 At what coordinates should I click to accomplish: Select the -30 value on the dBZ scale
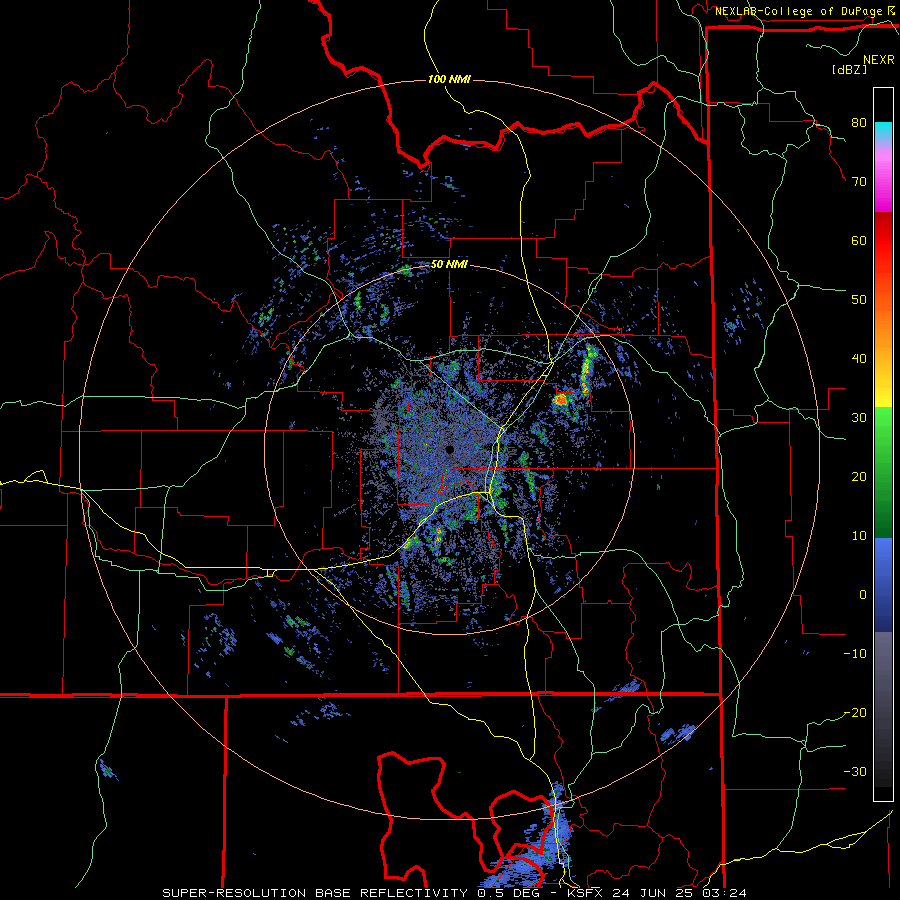tap(855, 772)
